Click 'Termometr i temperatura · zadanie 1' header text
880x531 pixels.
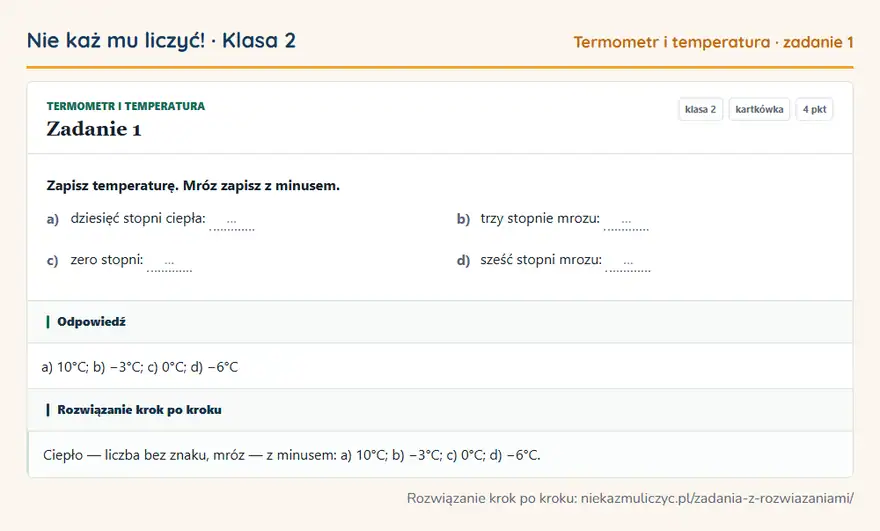coord(713,42)
